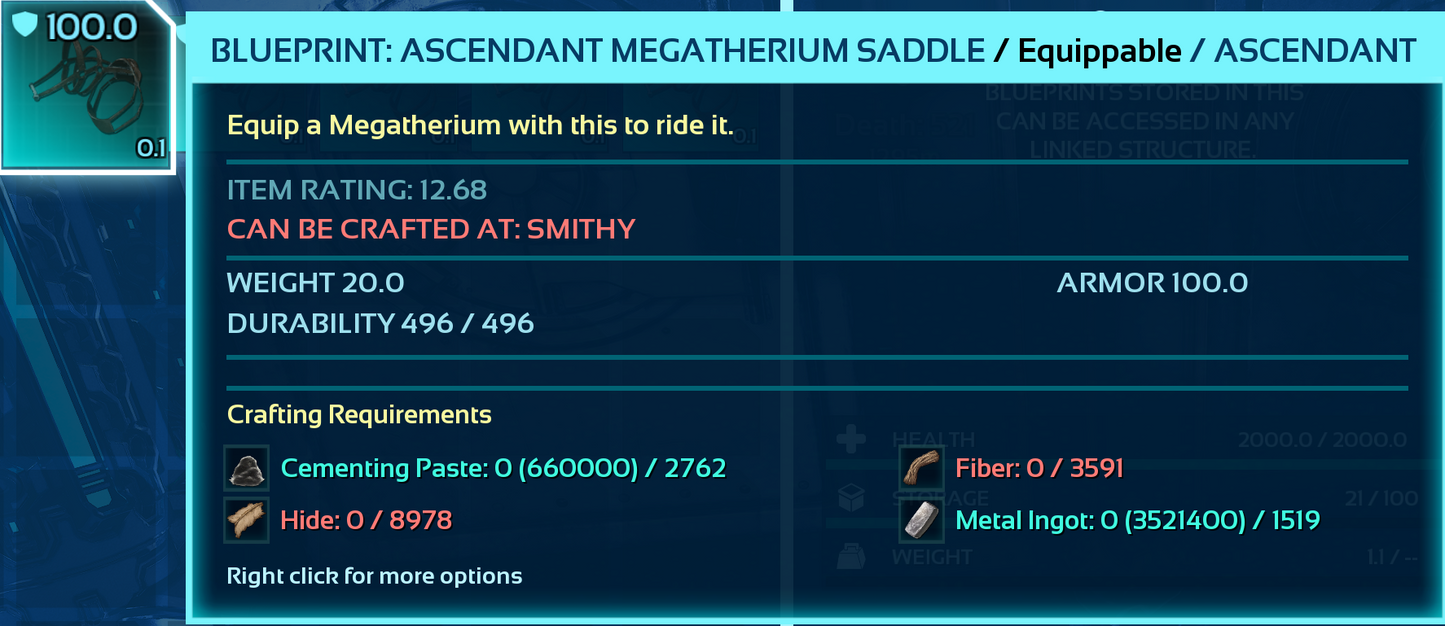The image size is (1445, 626).
Task: Click the faded health plus icon
Action: pos(851,440)
